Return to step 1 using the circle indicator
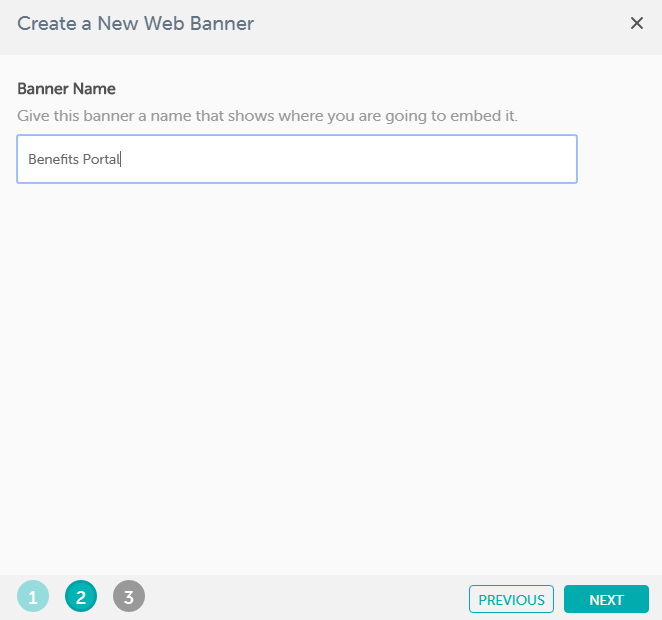The image size is (662, 620). 33,598
